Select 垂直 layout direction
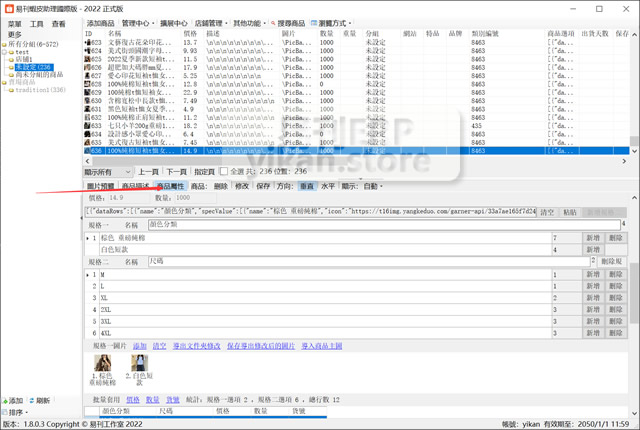Image resolution: width=640 pixels, height=430 pixels. click(307, 186)
